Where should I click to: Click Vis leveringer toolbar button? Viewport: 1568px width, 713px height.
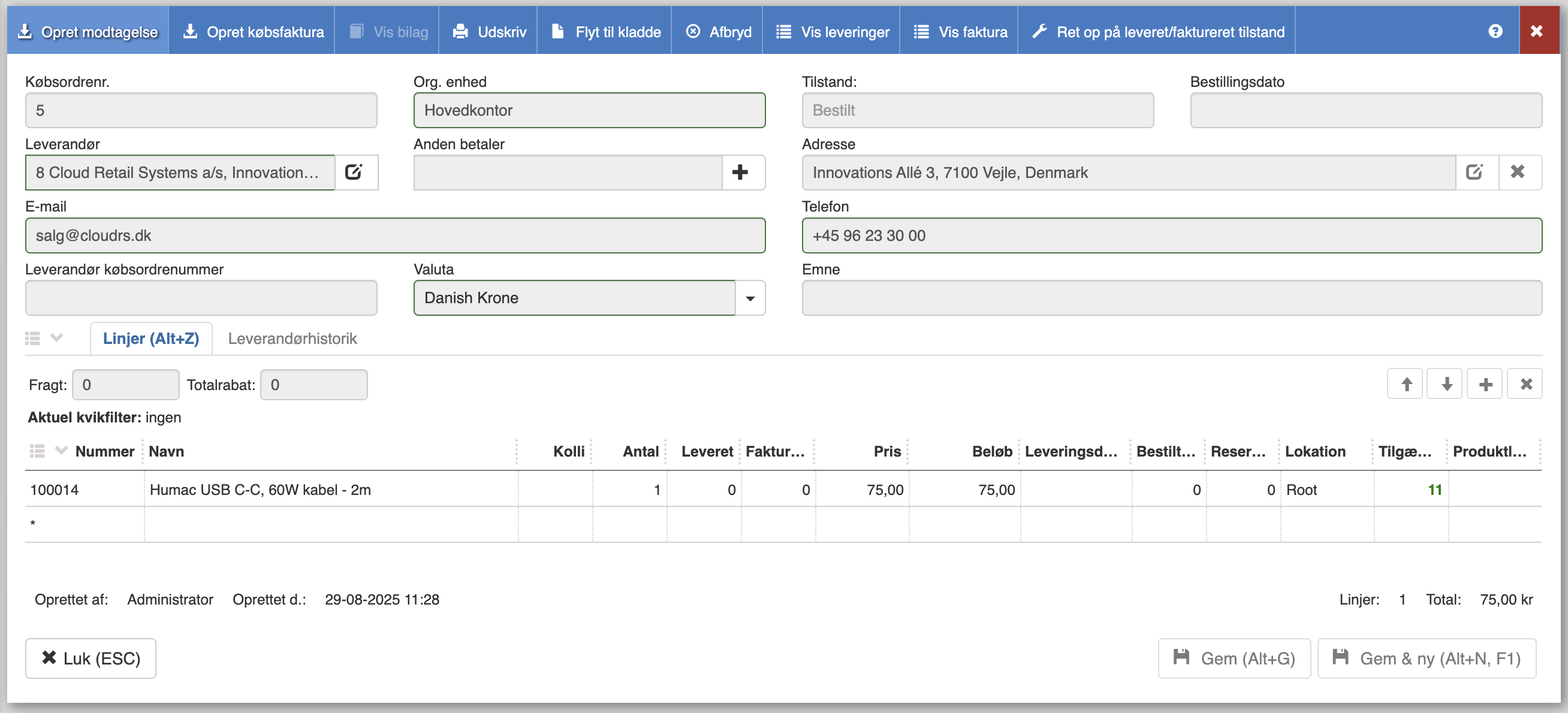pos(832,32)
